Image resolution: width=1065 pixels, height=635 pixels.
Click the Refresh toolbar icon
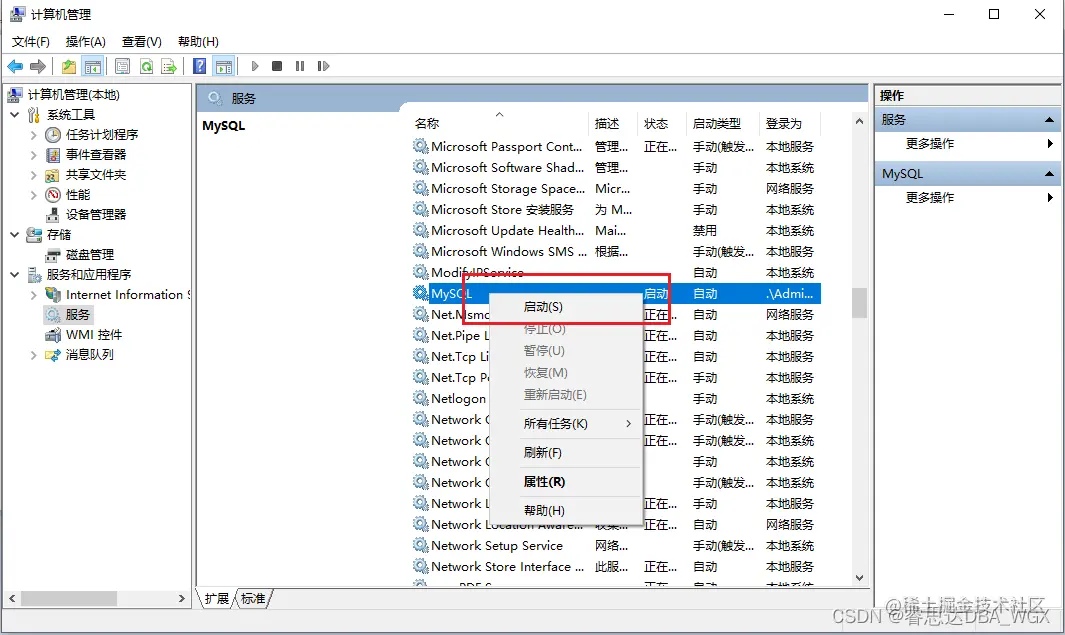point(146,66)
